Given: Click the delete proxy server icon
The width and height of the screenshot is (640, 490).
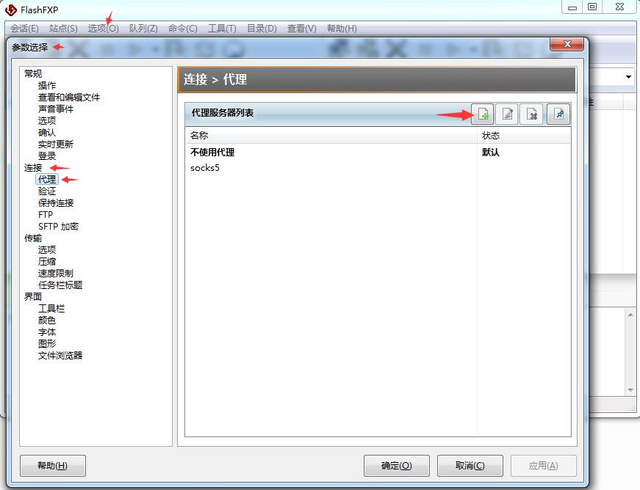Looking at the screenshot, I should tap(532, 114).
